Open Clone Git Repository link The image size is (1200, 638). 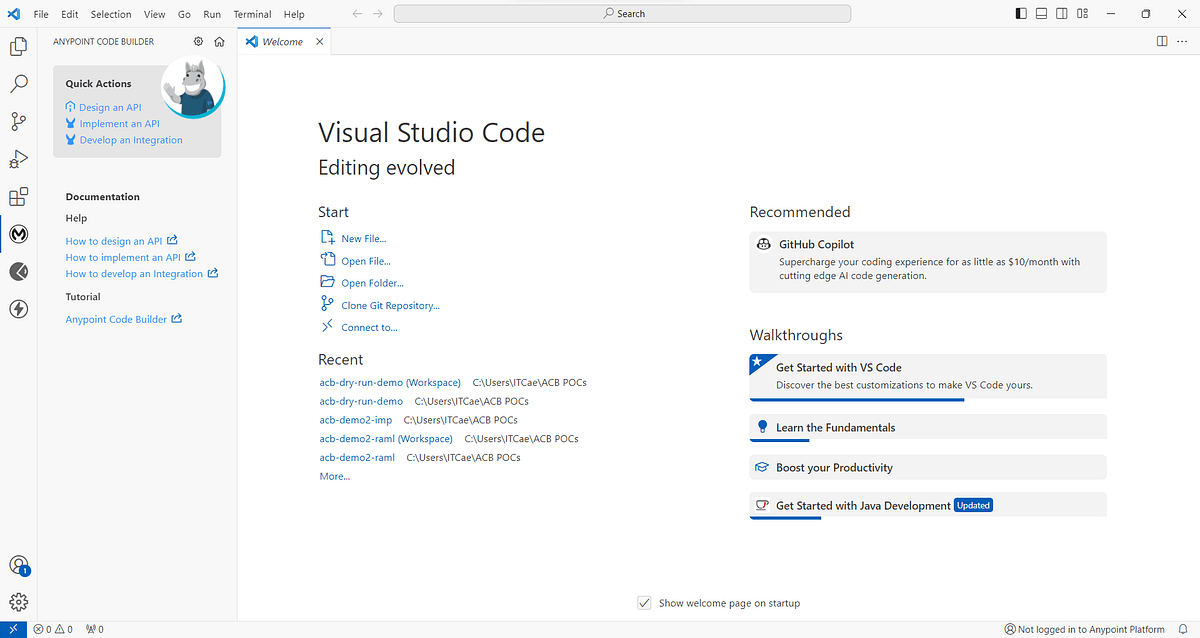tap(391, 305)
